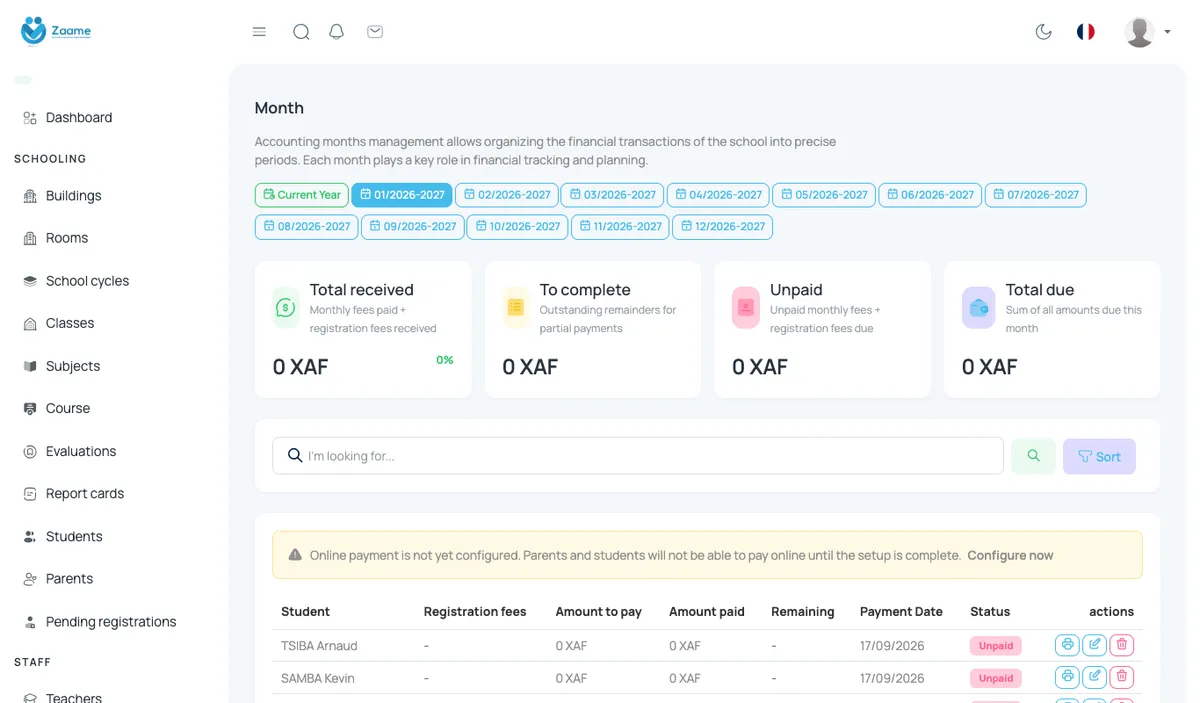Select month 06/2026-2027
Viewport: 1200px width, 703px height.
[930, 195]
